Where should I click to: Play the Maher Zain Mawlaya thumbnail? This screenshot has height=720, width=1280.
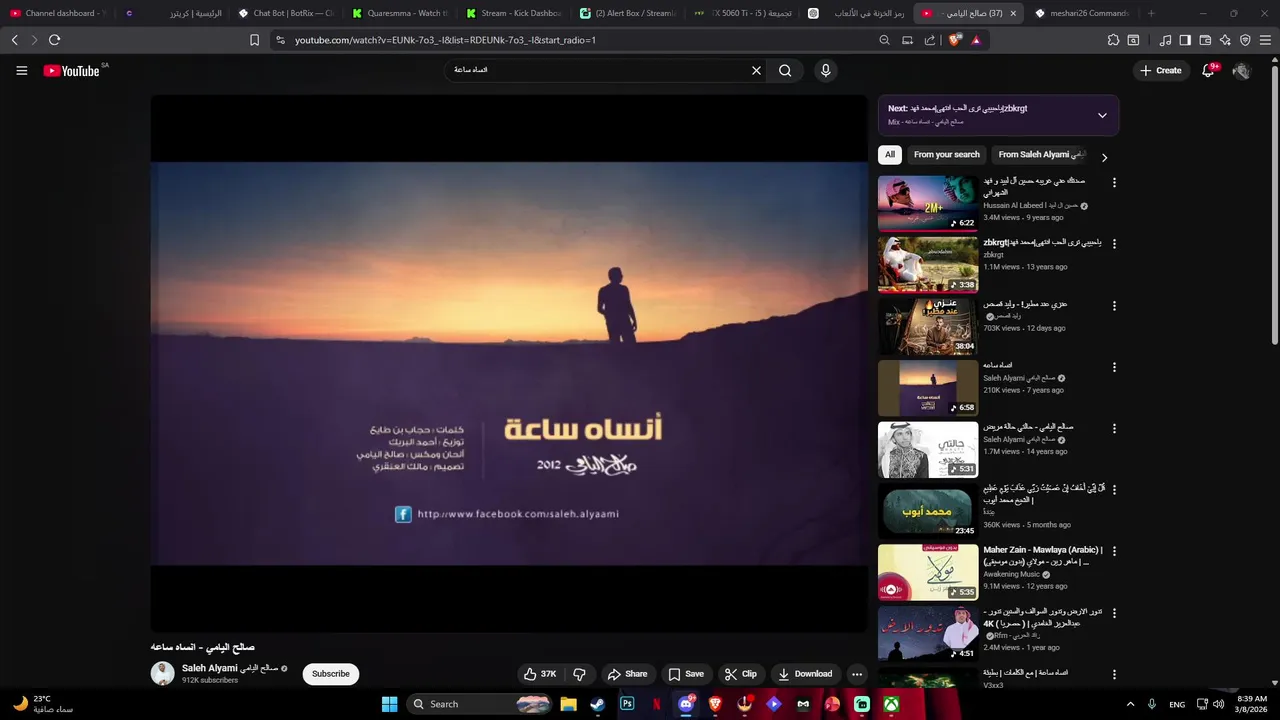click(x=928, y=571)
